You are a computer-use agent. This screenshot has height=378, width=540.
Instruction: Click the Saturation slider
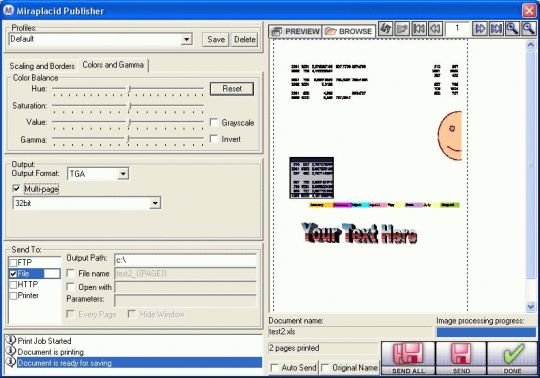(x=128, y=107)
